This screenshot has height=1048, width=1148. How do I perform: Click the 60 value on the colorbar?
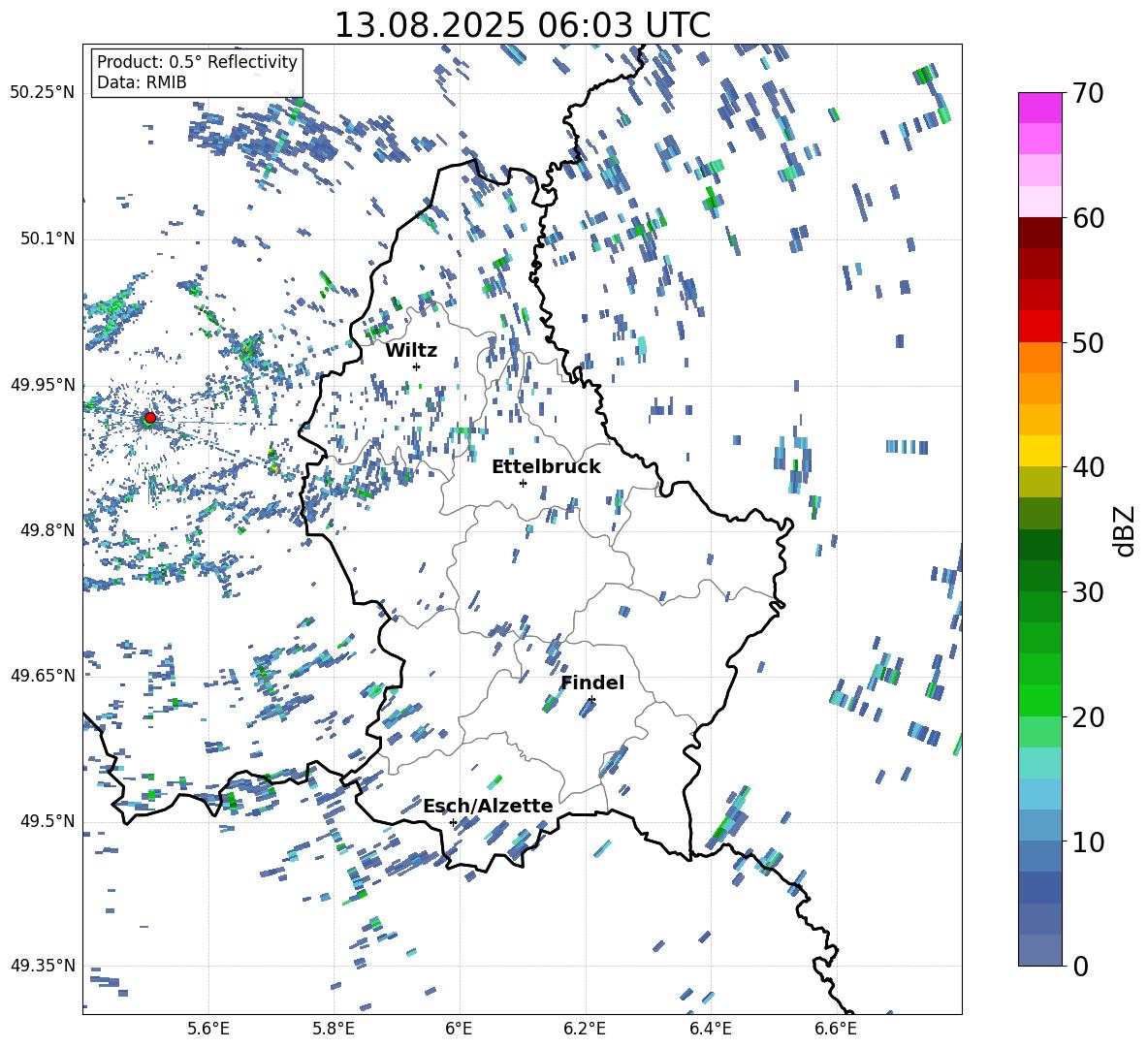coord(1088,218)
